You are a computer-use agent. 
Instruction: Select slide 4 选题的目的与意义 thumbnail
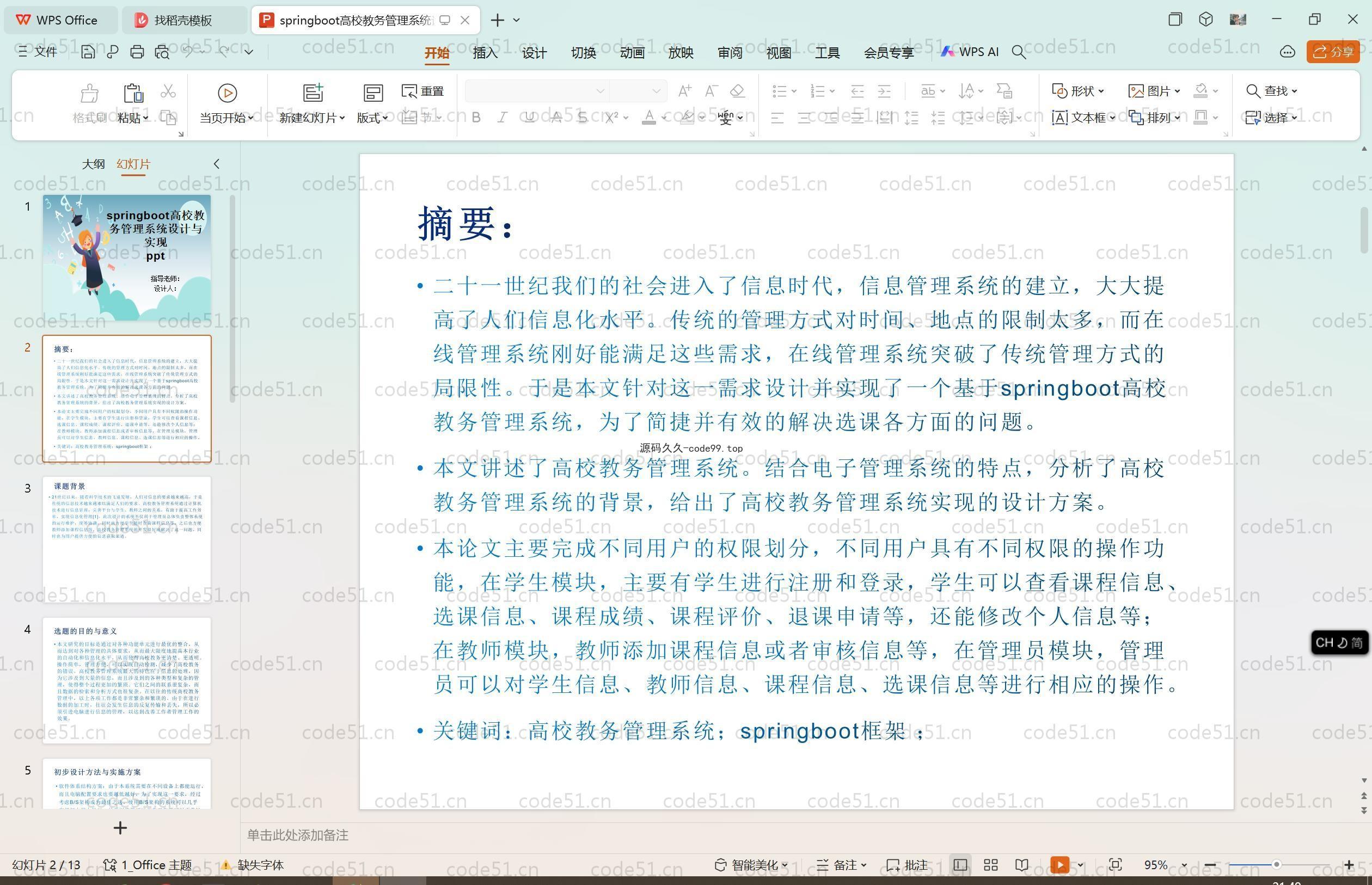point(127,680)
